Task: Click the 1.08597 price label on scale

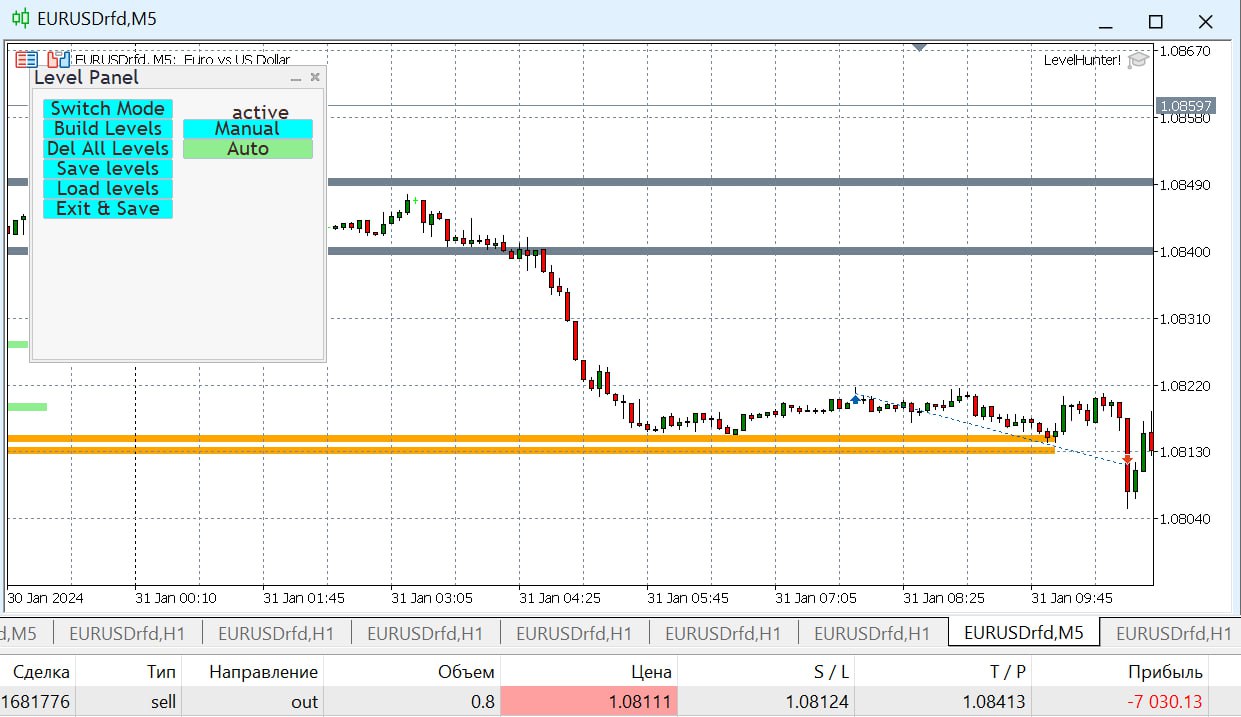Action: tap(1185, 105)
